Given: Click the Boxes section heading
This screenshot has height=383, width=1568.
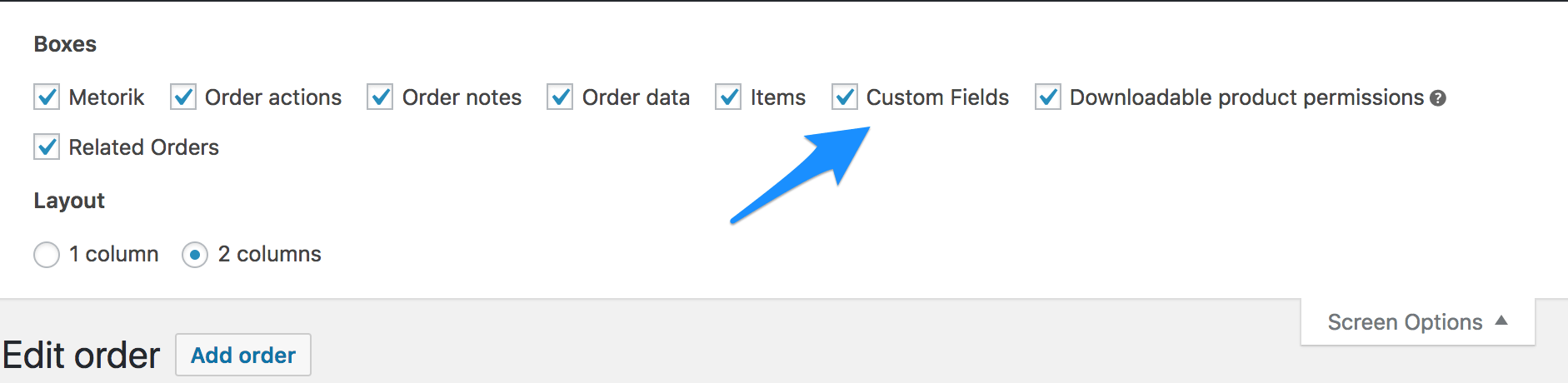Looking at the screenshot, I should pos(65,44).
